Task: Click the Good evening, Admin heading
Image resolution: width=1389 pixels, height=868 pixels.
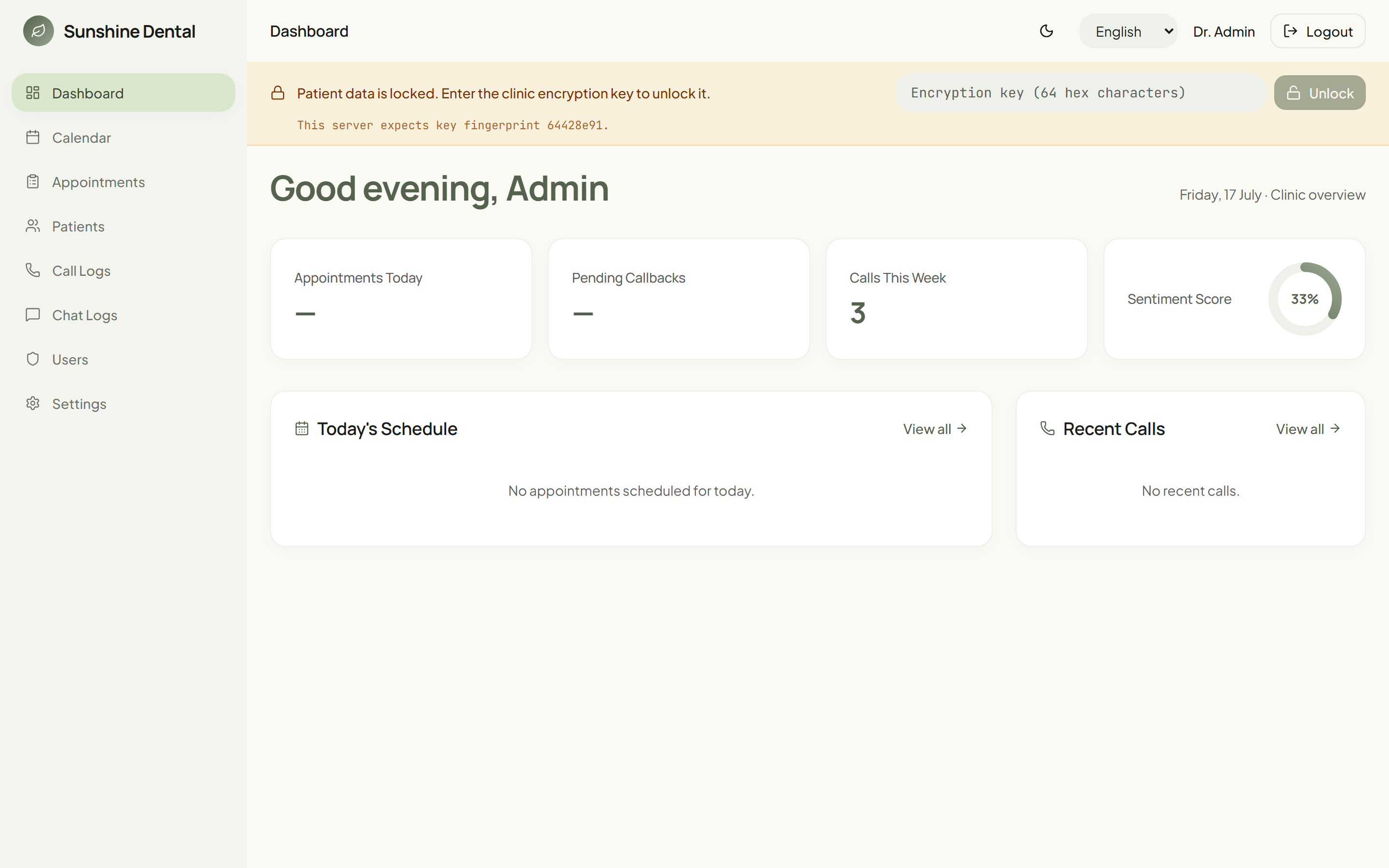Action: [439, 188]
